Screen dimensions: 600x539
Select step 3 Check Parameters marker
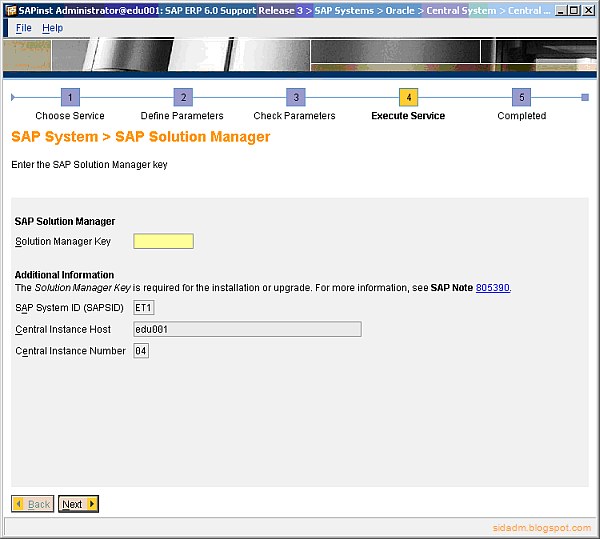click(x=296, y=97)
